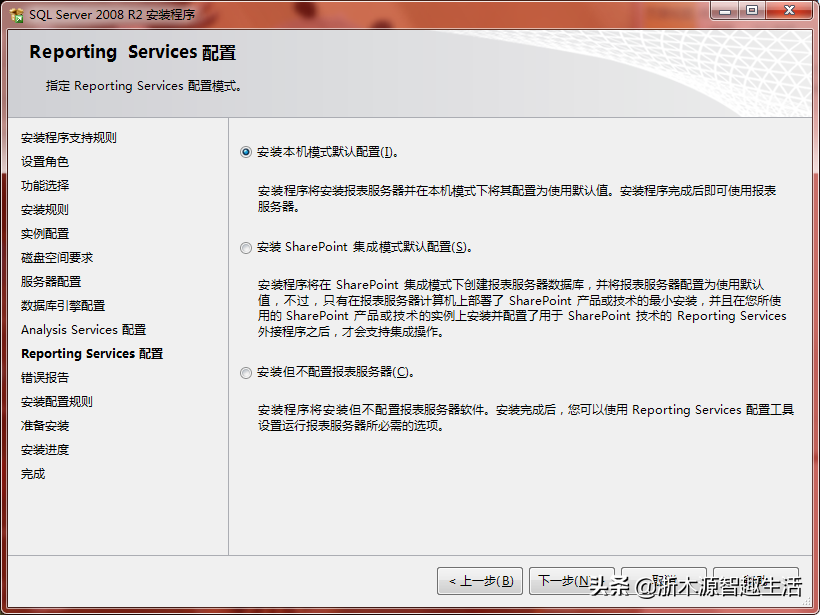Select the SharePoint integrated mode default configuration radio
The height and width of the screenshot is (615, 820).
coord(246,247)
